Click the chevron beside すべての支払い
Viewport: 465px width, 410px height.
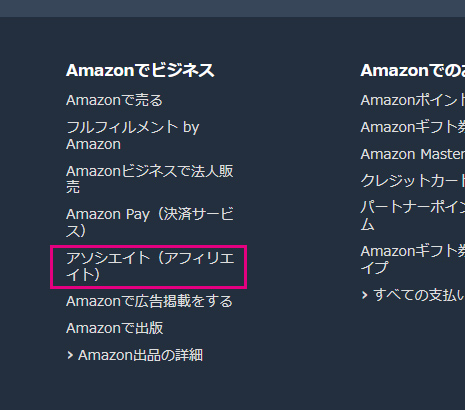(x=365, y=295)
